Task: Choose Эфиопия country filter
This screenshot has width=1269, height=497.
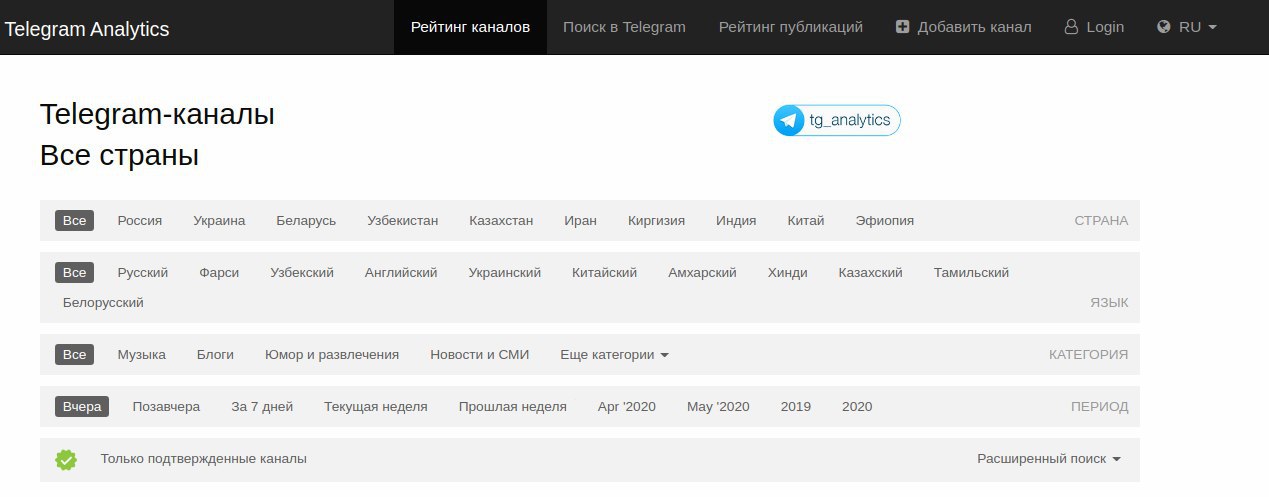Action: click(x=885, y=220)
